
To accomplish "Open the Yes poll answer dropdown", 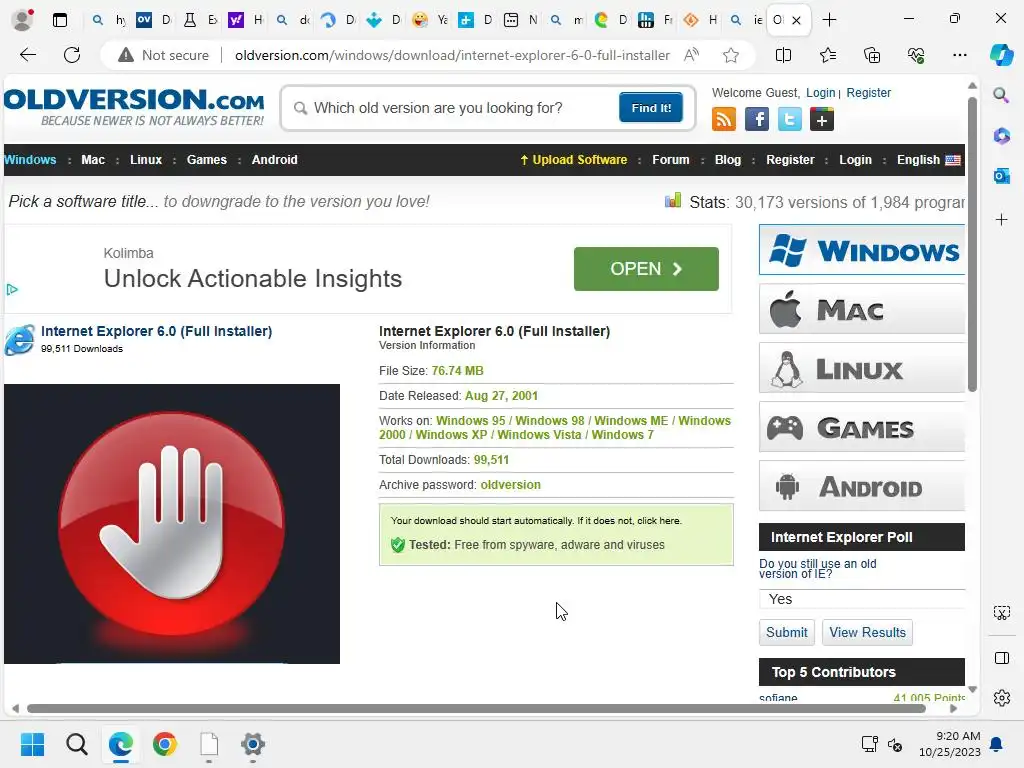I will (x=861, y=599).
